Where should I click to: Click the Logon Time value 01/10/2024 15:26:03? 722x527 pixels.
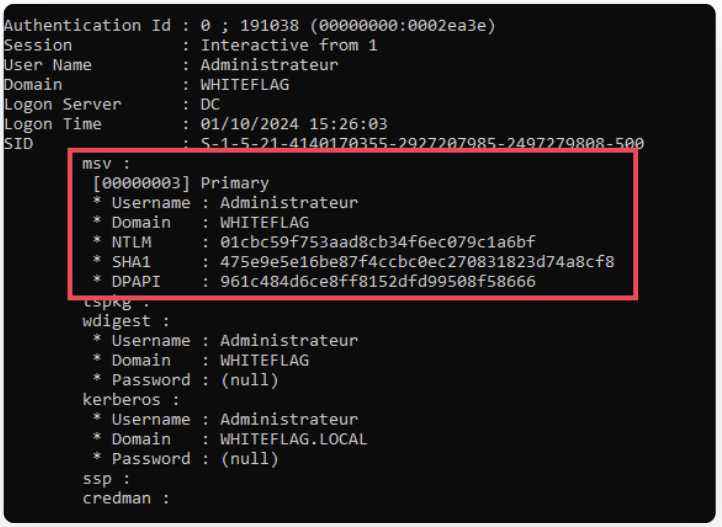pyautogui.click(x=294, y=124)
